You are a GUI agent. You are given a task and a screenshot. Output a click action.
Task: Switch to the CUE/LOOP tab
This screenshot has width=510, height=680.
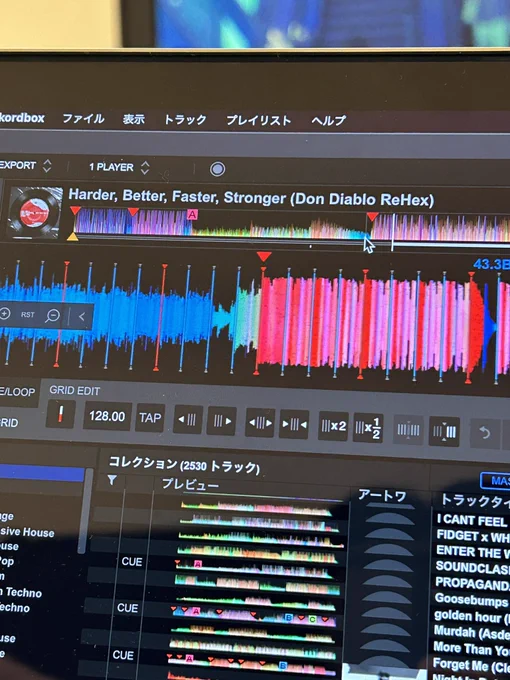(x=18, y=392)
